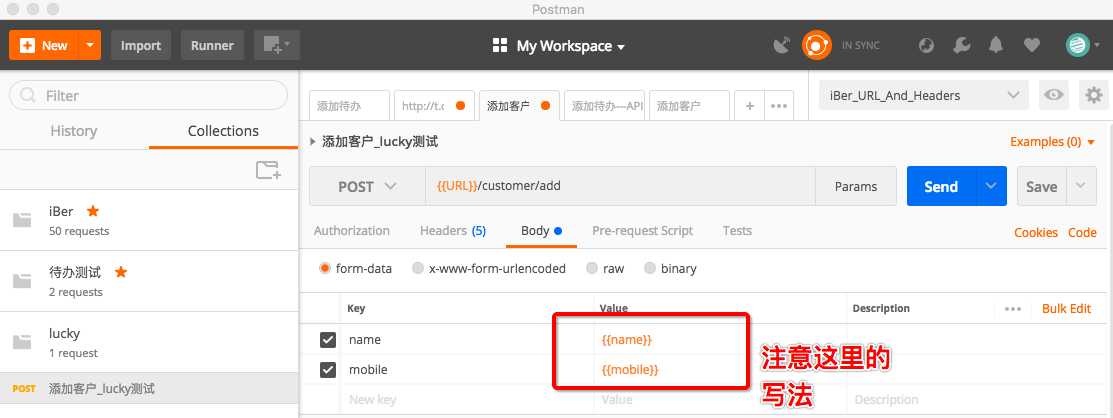1113x418 pixels.
Task: Open the POST method dropdown
Action: coord(367,187)
